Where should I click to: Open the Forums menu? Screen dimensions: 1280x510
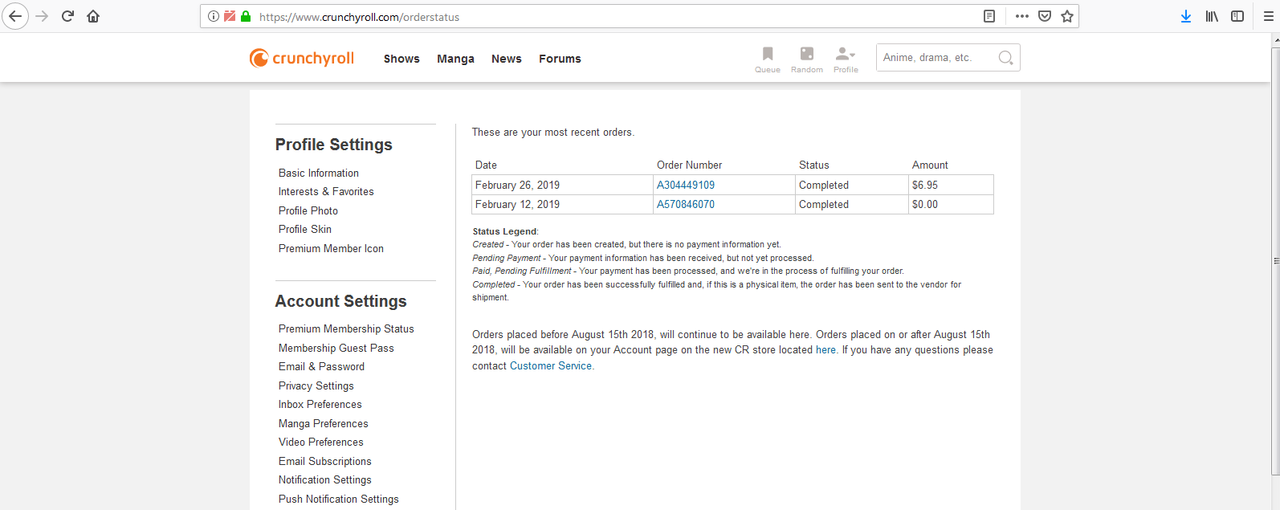(560, 59)
